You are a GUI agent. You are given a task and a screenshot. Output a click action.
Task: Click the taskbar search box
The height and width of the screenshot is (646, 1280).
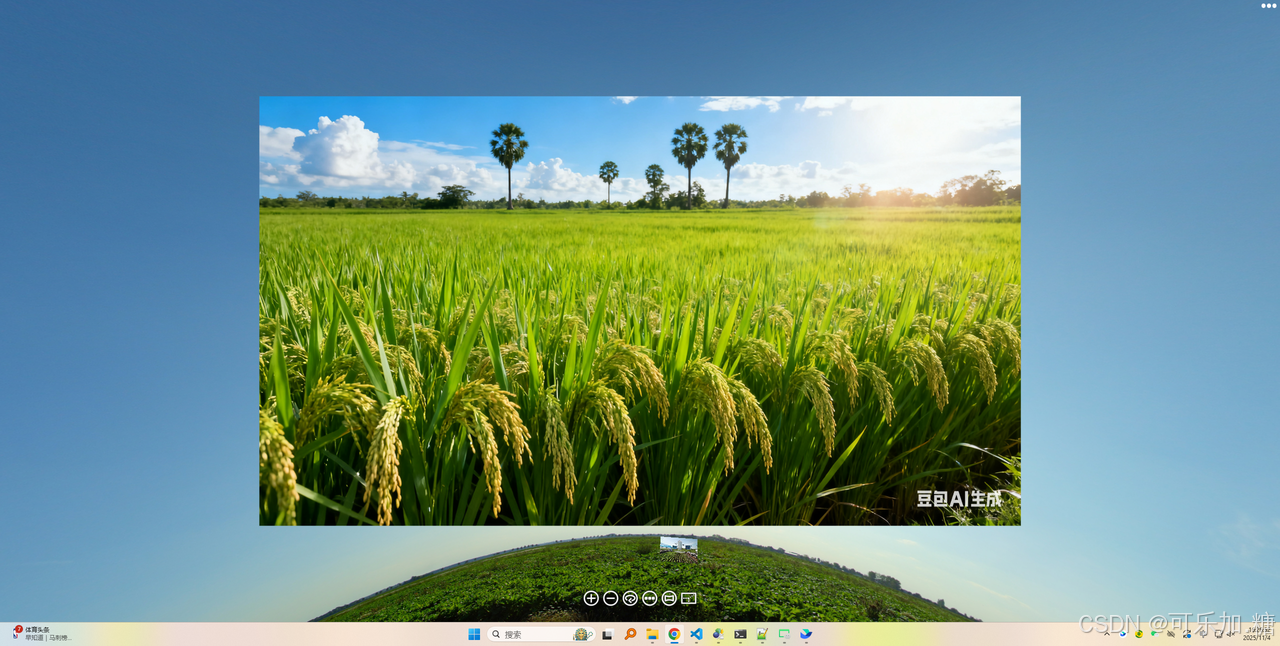(540, 634)
